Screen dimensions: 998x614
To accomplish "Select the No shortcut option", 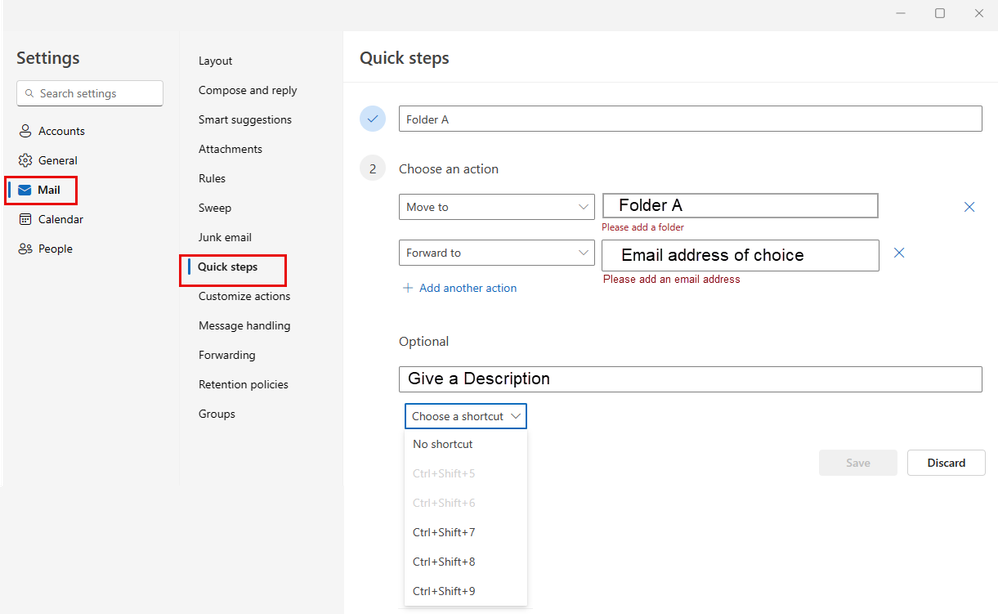I will (x=443, y=444).
